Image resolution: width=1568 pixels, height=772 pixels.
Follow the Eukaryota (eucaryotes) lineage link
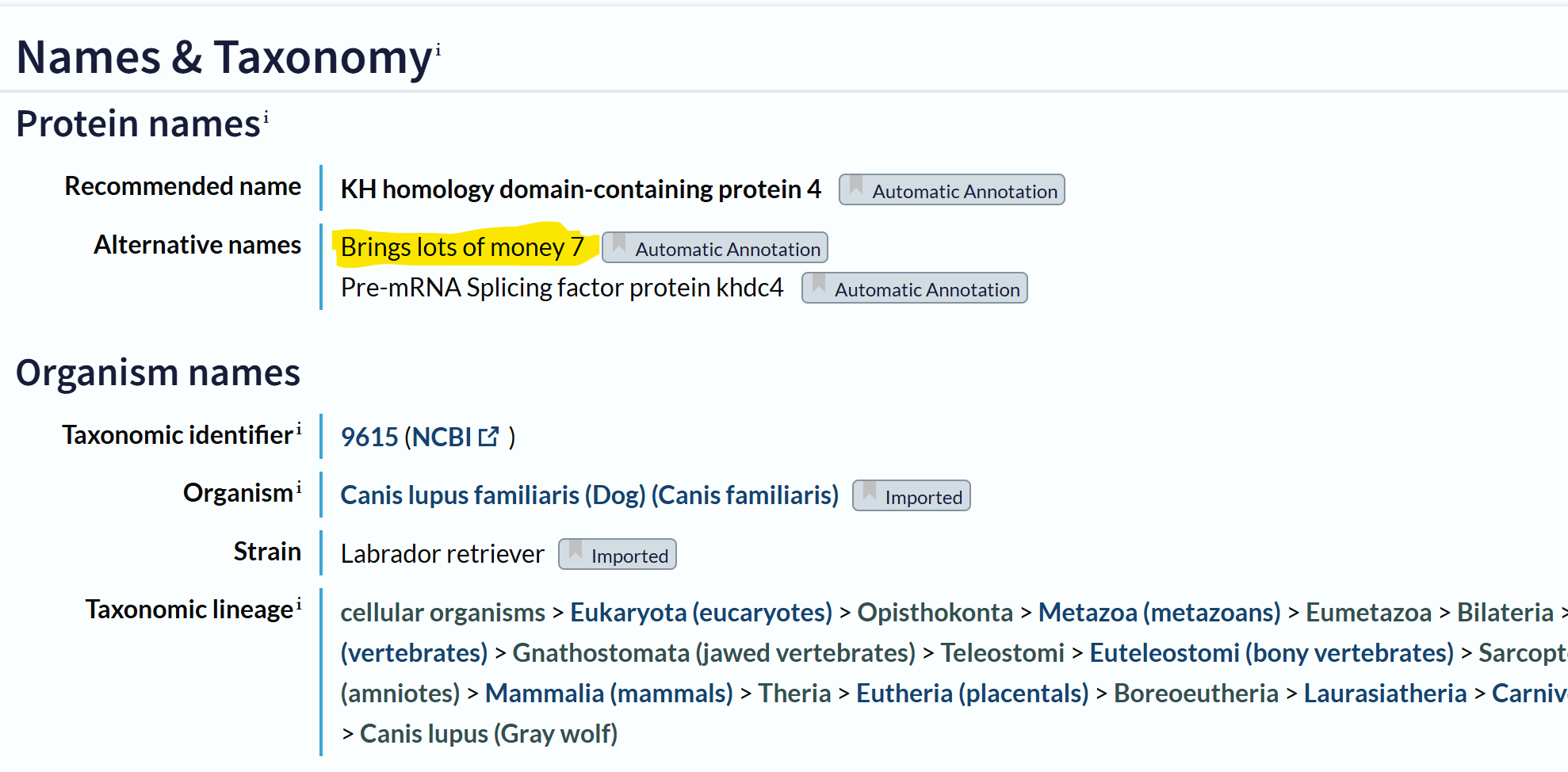701,613
